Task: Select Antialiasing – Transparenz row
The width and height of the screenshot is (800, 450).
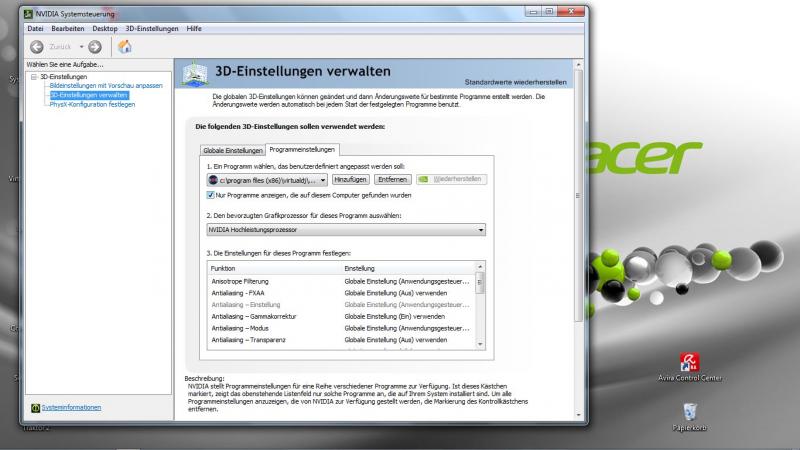Action: (x=341, y=340)
